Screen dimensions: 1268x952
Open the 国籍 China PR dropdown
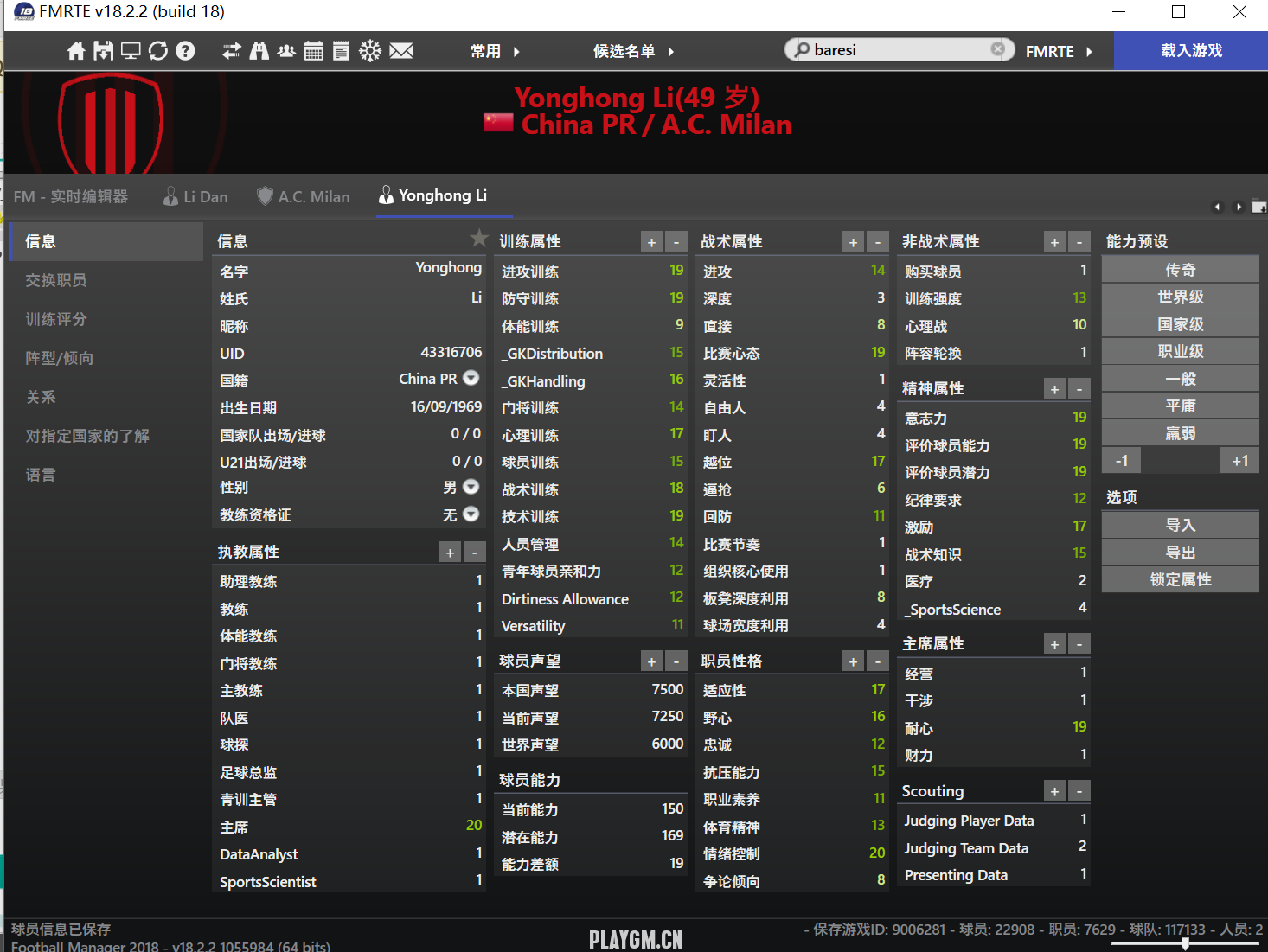pos(471,378)
